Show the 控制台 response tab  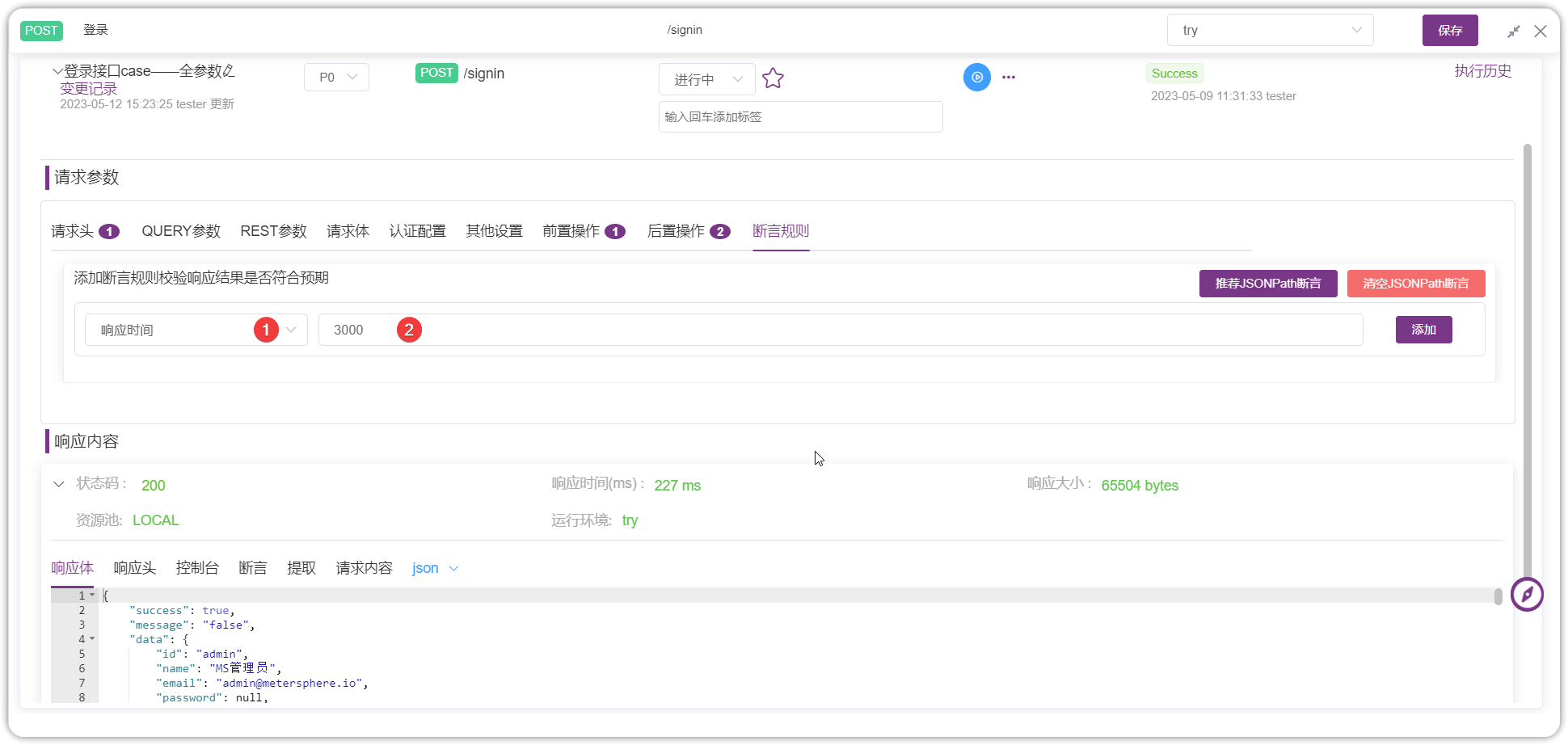pyautogui.click(x=198, y=568)
